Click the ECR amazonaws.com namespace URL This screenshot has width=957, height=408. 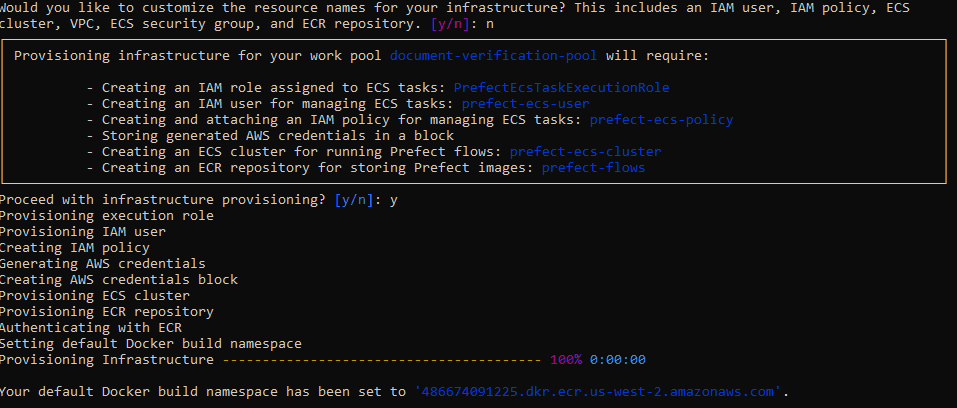602,391
